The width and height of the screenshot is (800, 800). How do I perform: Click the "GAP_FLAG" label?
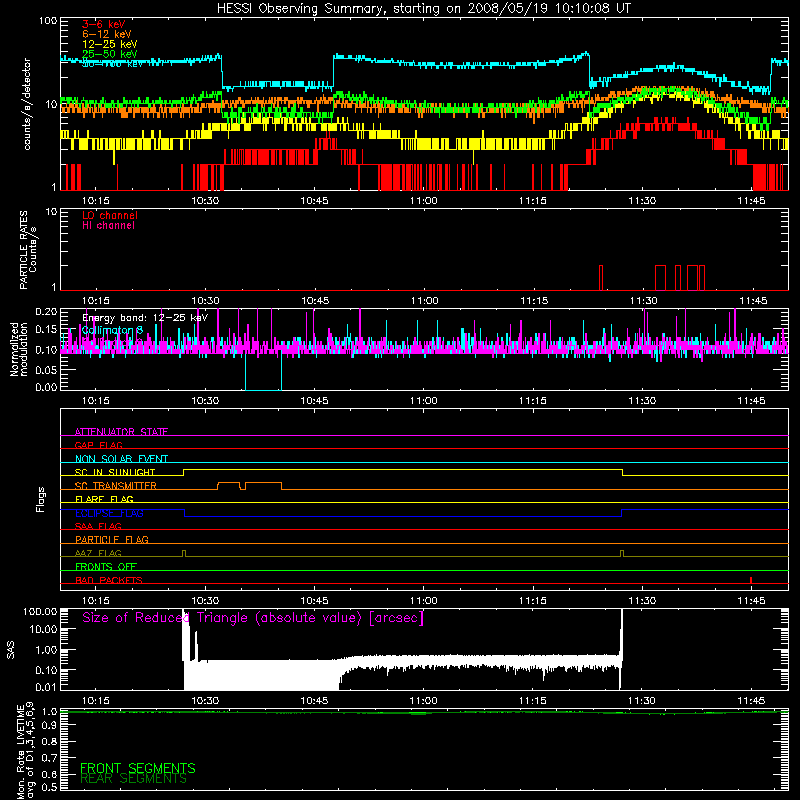coord(98,445)
